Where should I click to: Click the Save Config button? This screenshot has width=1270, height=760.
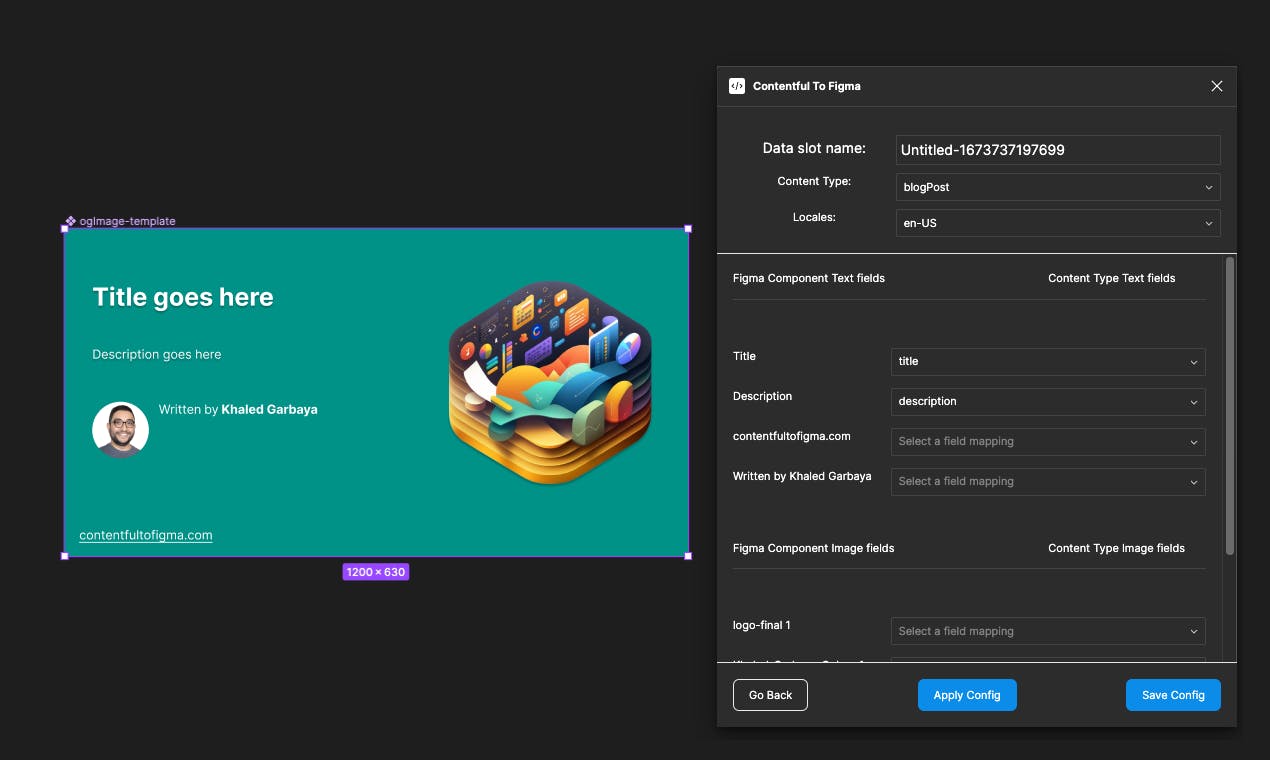1173,695
